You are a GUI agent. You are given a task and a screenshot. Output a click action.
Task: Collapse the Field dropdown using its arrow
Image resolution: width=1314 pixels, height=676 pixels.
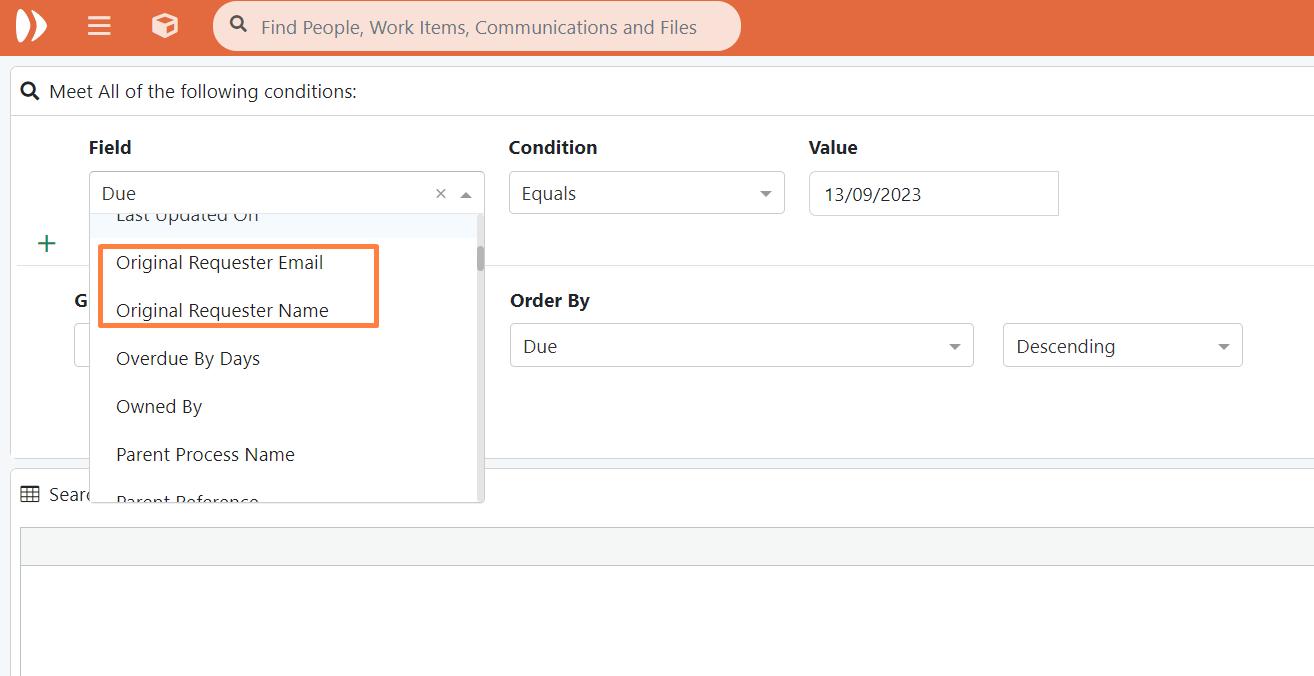[x=466, y=194]
